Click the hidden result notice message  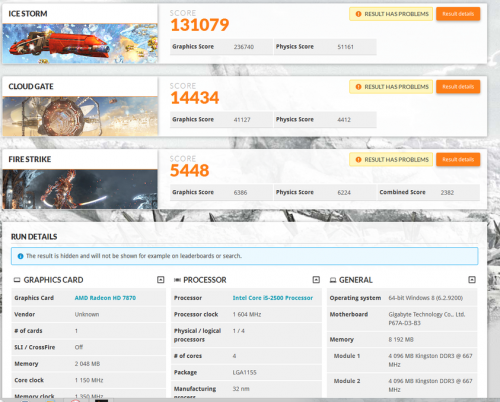134,256
